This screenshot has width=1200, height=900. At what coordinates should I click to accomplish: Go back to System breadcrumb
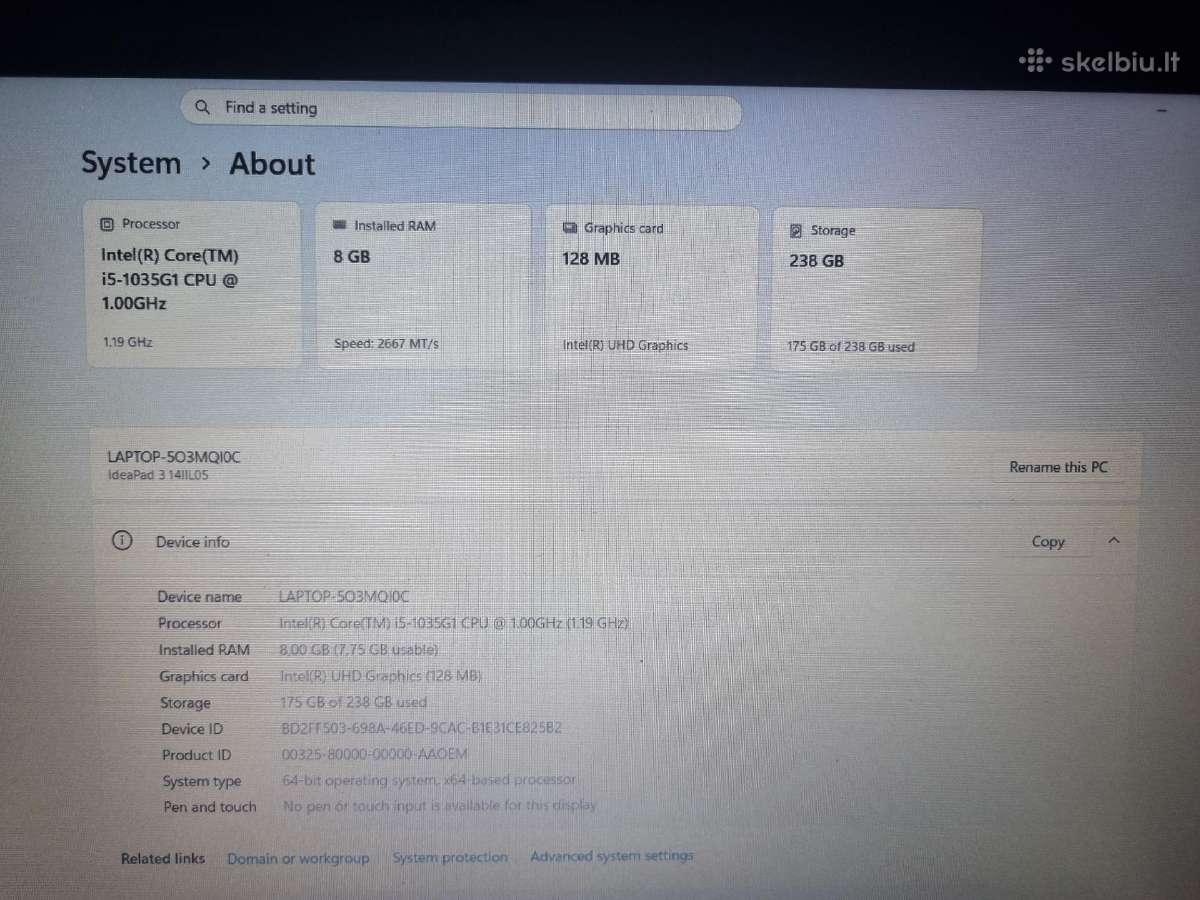click(x=131, y=163)
